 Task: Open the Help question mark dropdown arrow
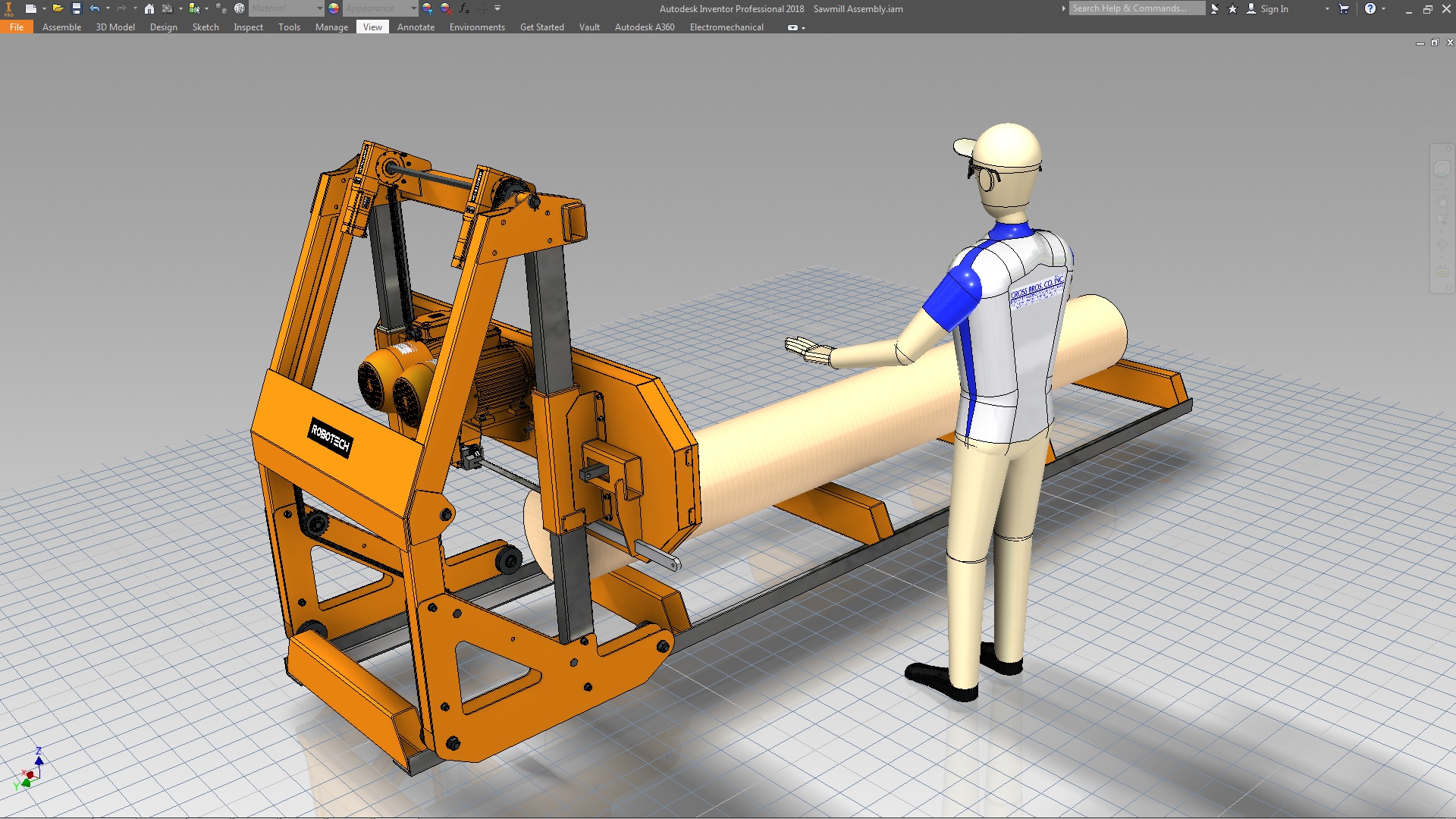pyautogui.click(x=1383, y=8)
